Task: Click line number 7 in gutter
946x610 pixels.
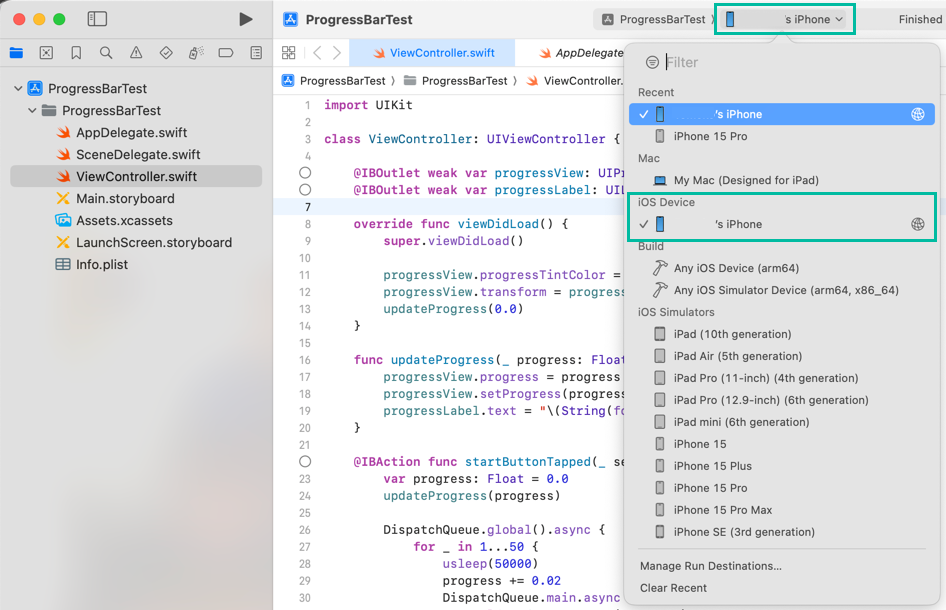Action: pos(308,207)
